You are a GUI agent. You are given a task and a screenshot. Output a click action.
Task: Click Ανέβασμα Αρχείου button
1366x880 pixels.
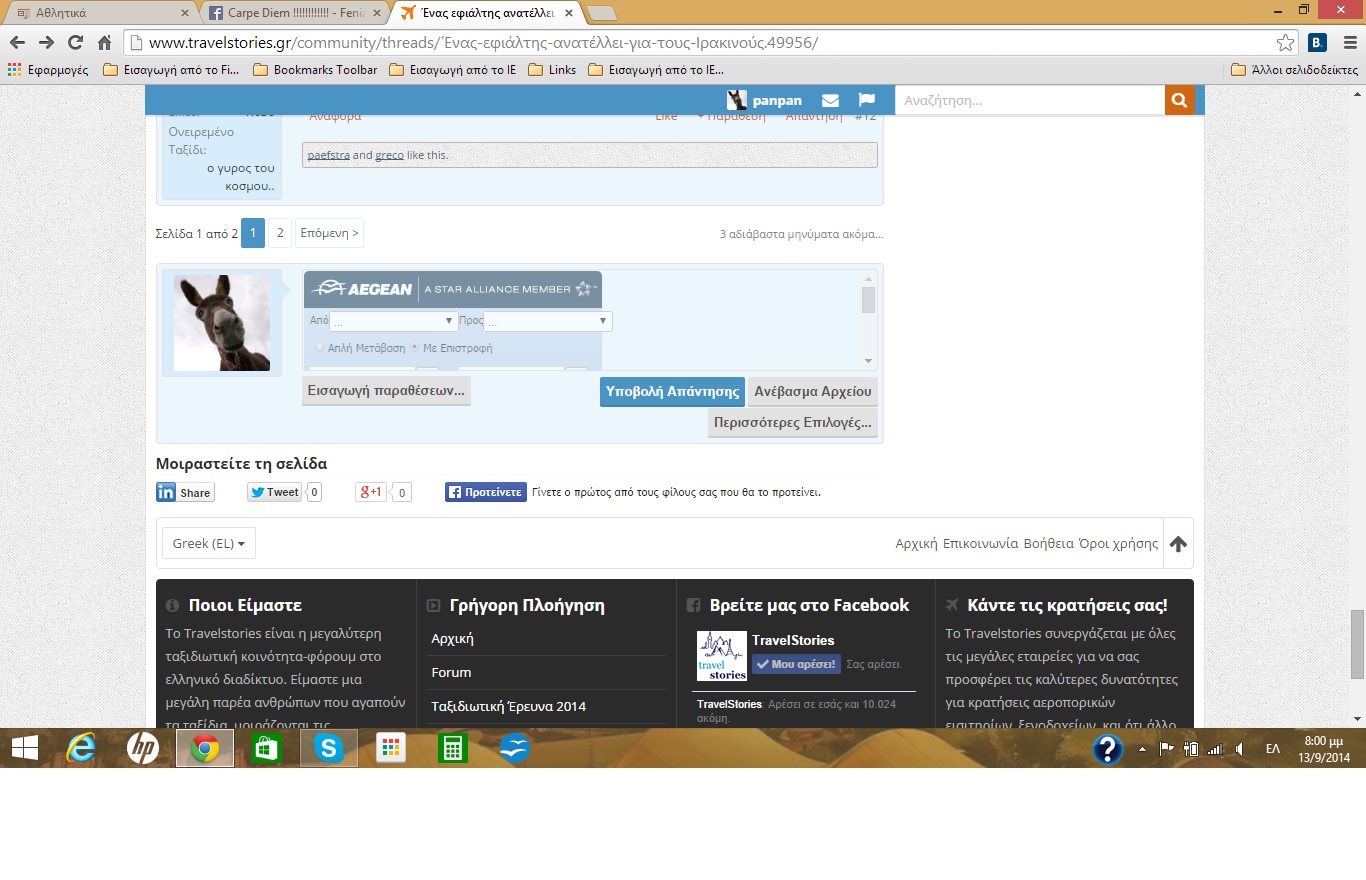click(x=813, y=391)
